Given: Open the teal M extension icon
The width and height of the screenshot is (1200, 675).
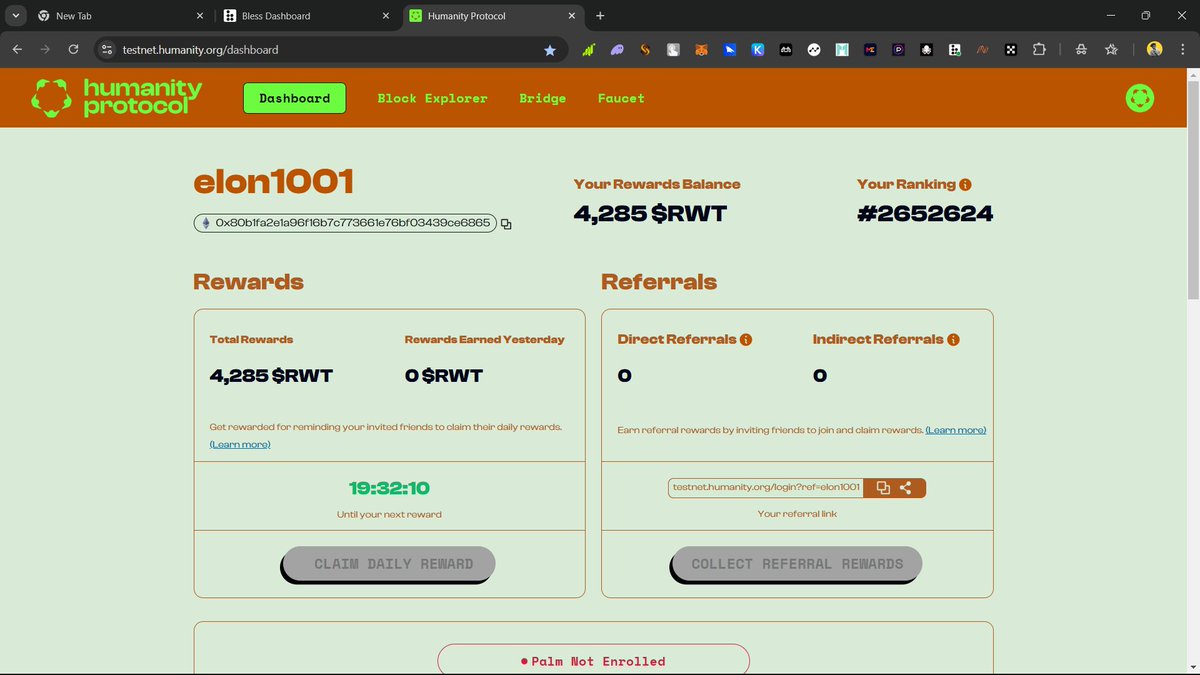Looking at the screenshot, I should (x=842, y=49).
